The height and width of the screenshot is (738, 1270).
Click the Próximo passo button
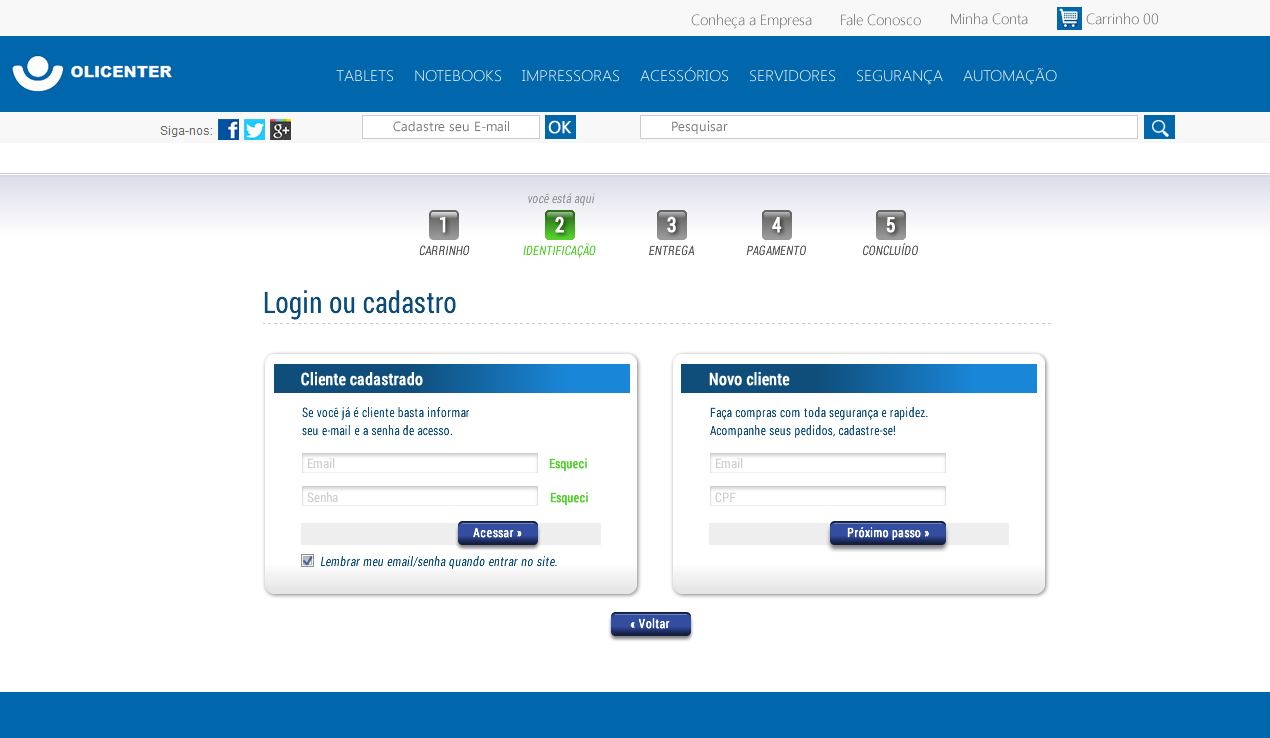887,534
